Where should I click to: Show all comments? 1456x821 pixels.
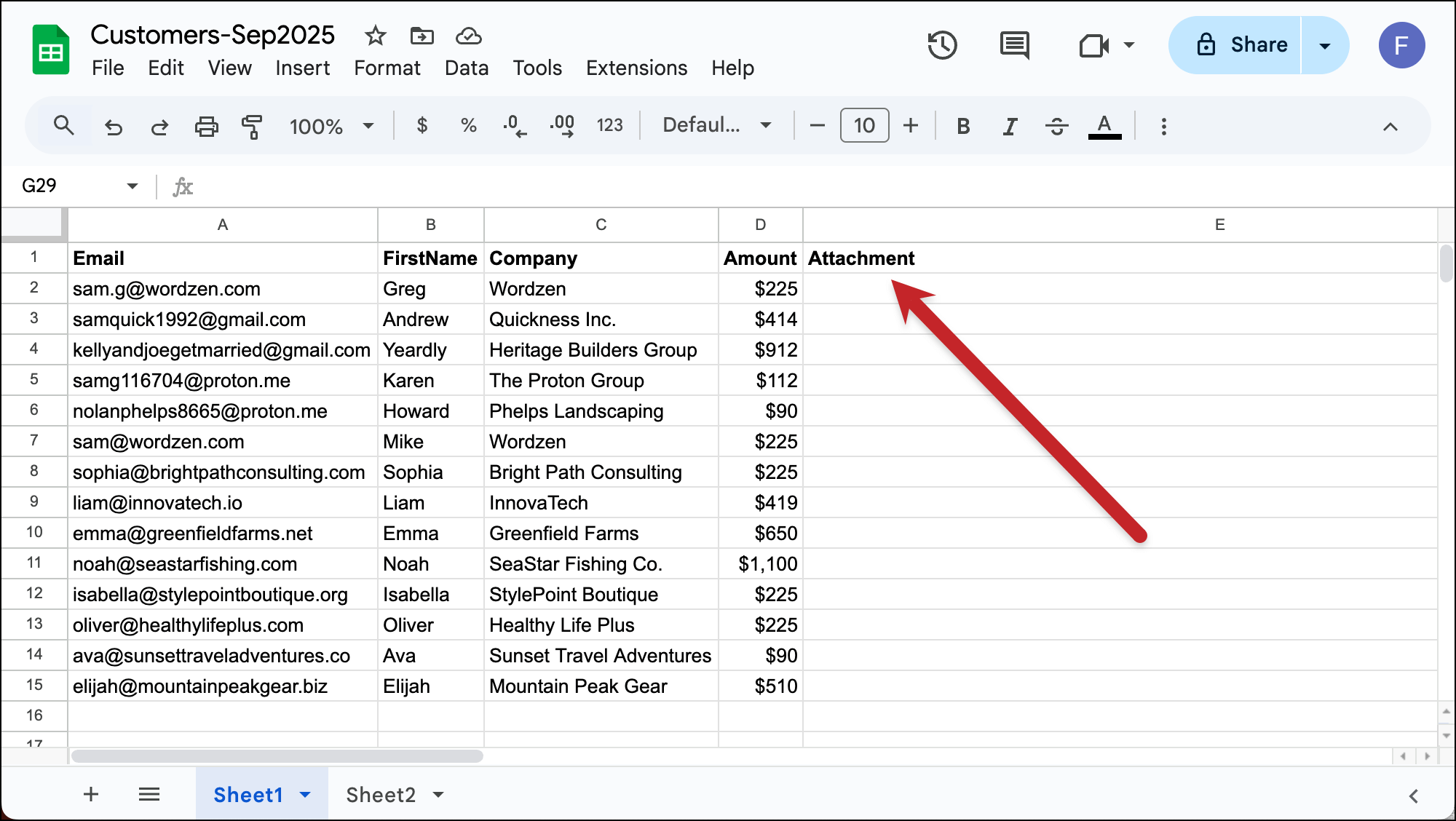click(x=1013, y=45)
